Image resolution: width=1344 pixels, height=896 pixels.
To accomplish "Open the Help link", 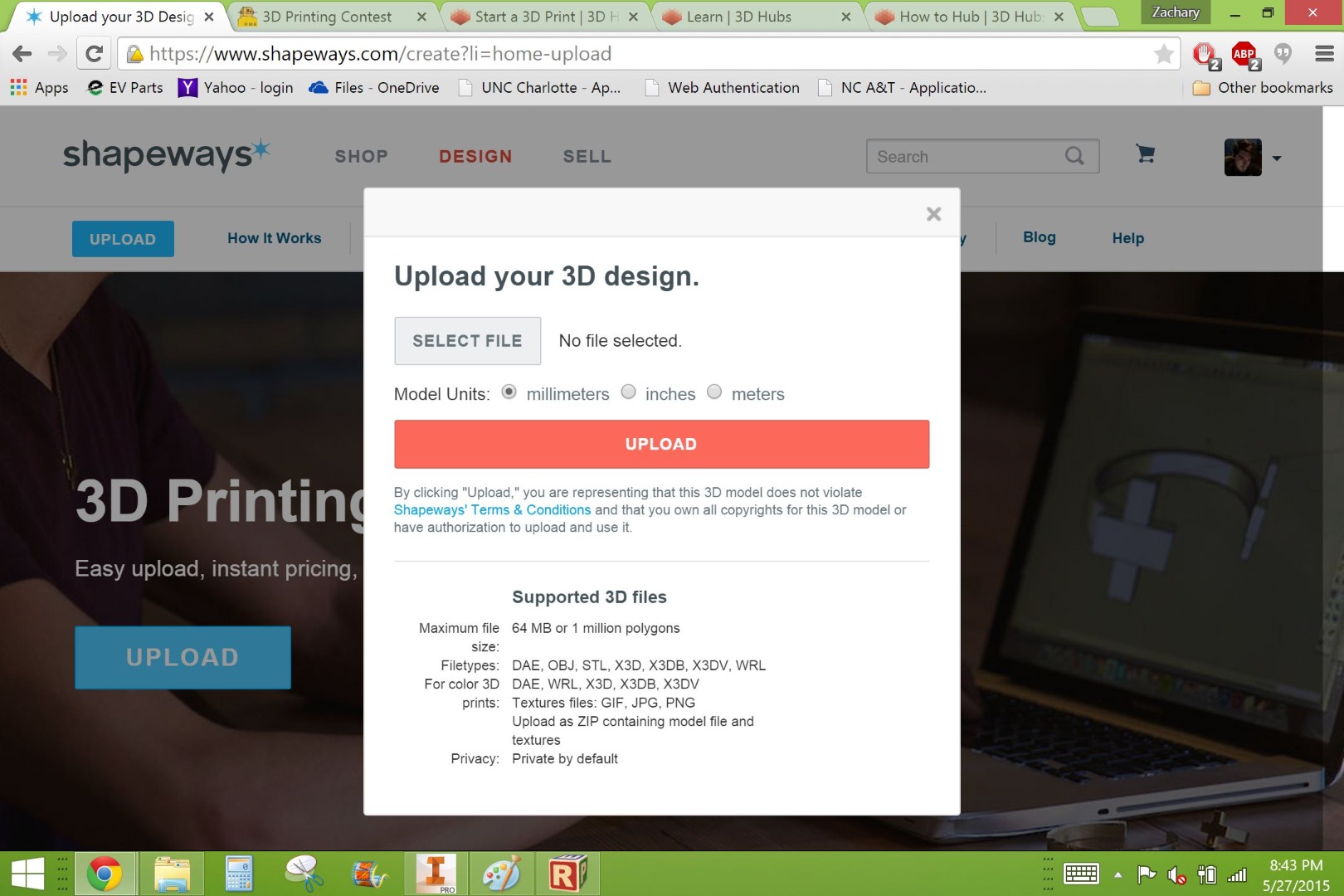I will [1127, 238].
